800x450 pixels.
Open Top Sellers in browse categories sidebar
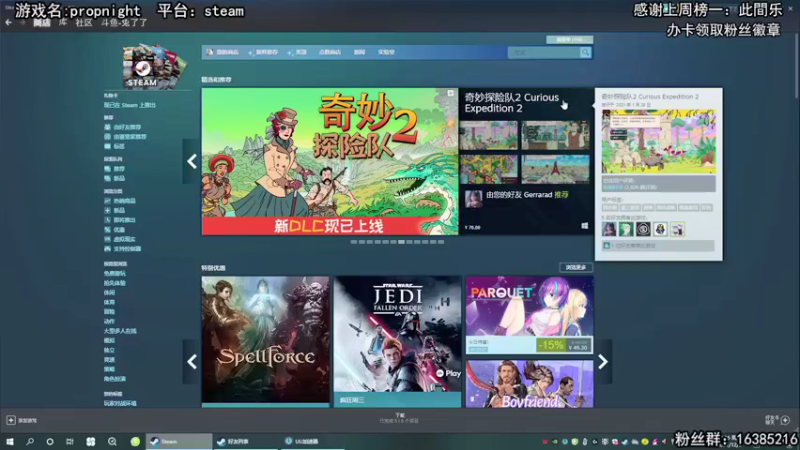119,201
